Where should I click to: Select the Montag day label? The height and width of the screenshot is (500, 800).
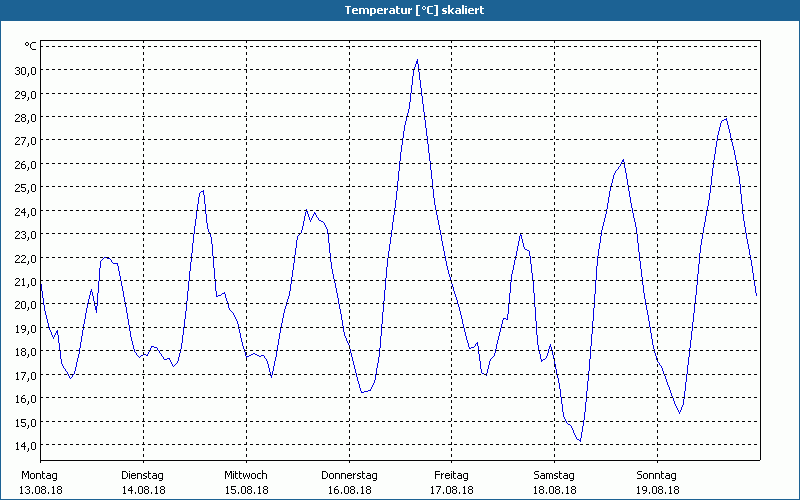tap(40, 475)
